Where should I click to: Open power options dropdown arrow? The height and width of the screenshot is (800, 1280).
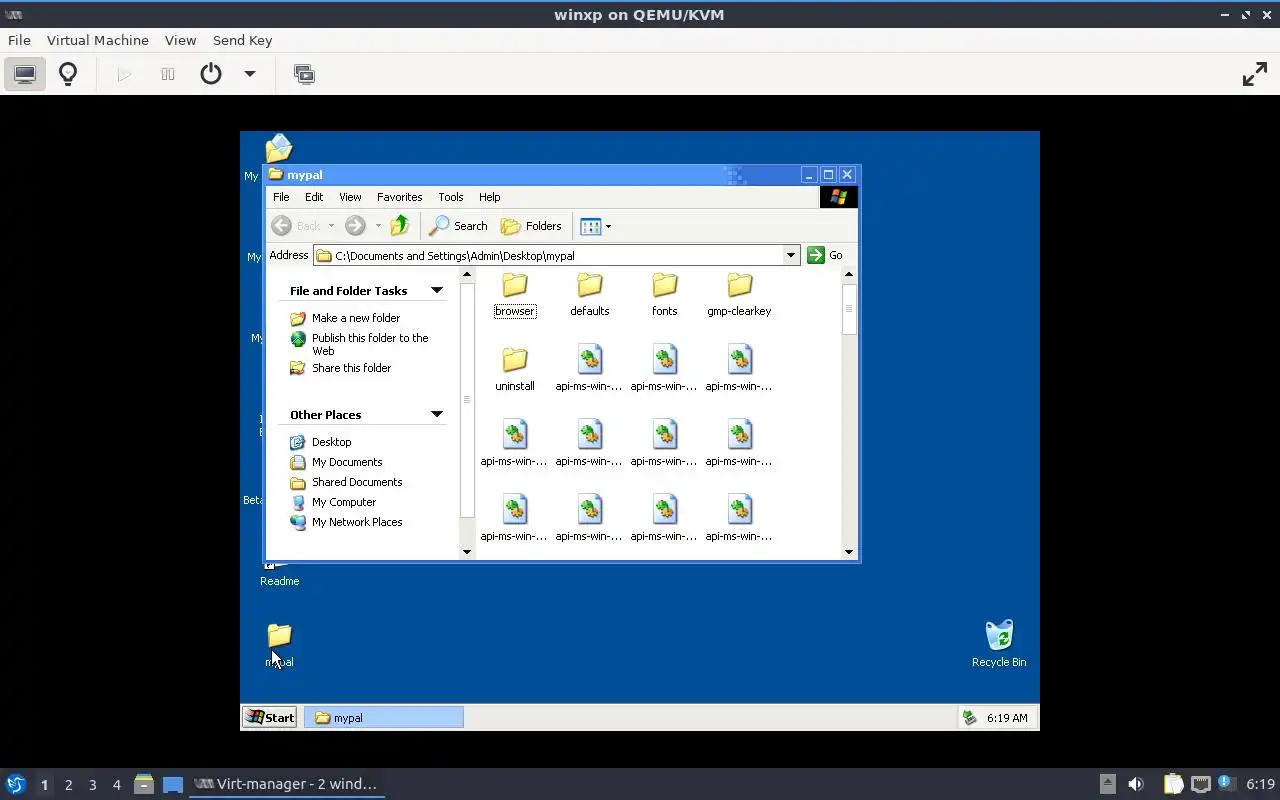point(250,74)
